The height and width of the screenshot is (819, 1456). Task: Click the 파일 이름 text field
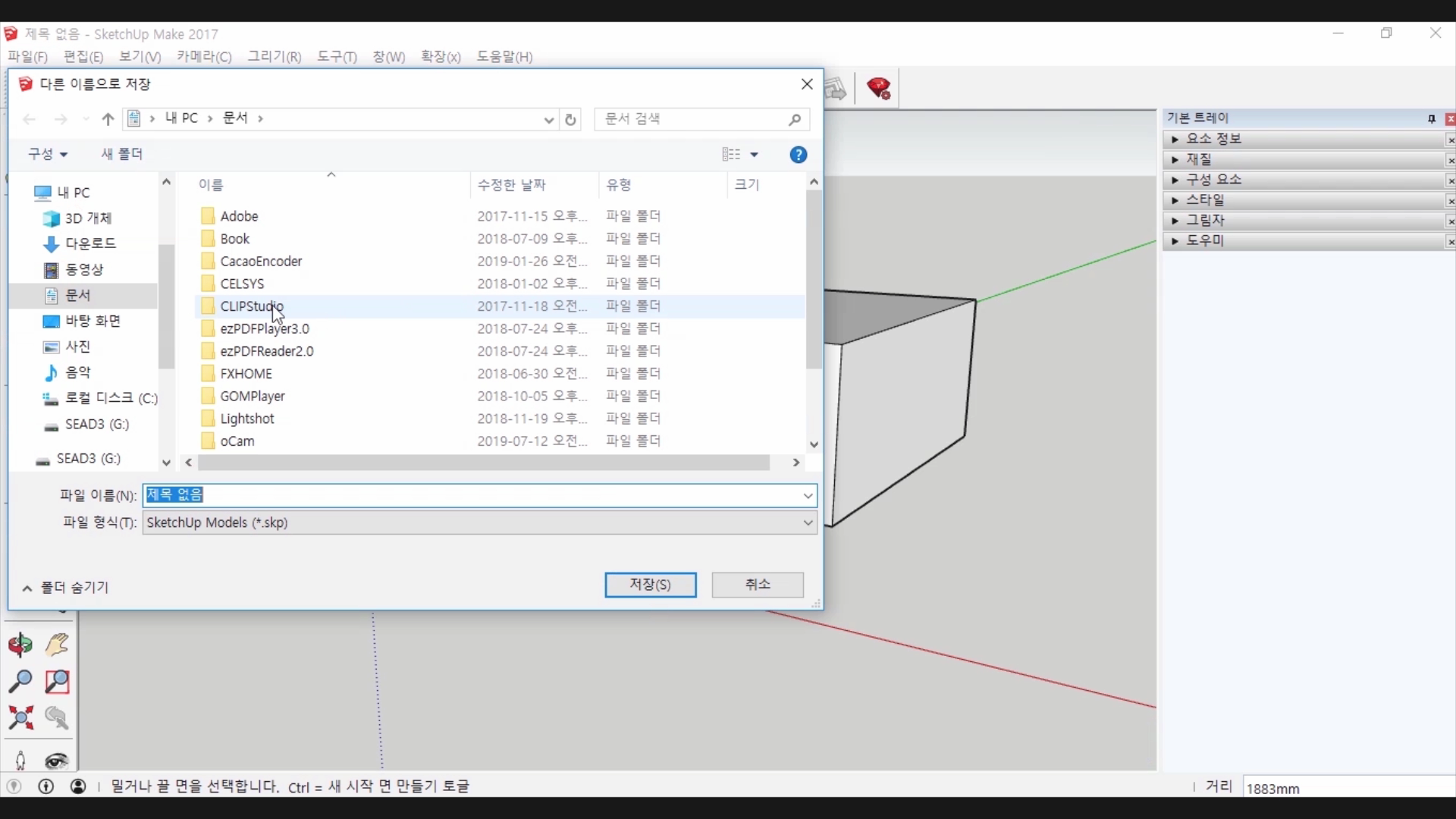point(470,495)
